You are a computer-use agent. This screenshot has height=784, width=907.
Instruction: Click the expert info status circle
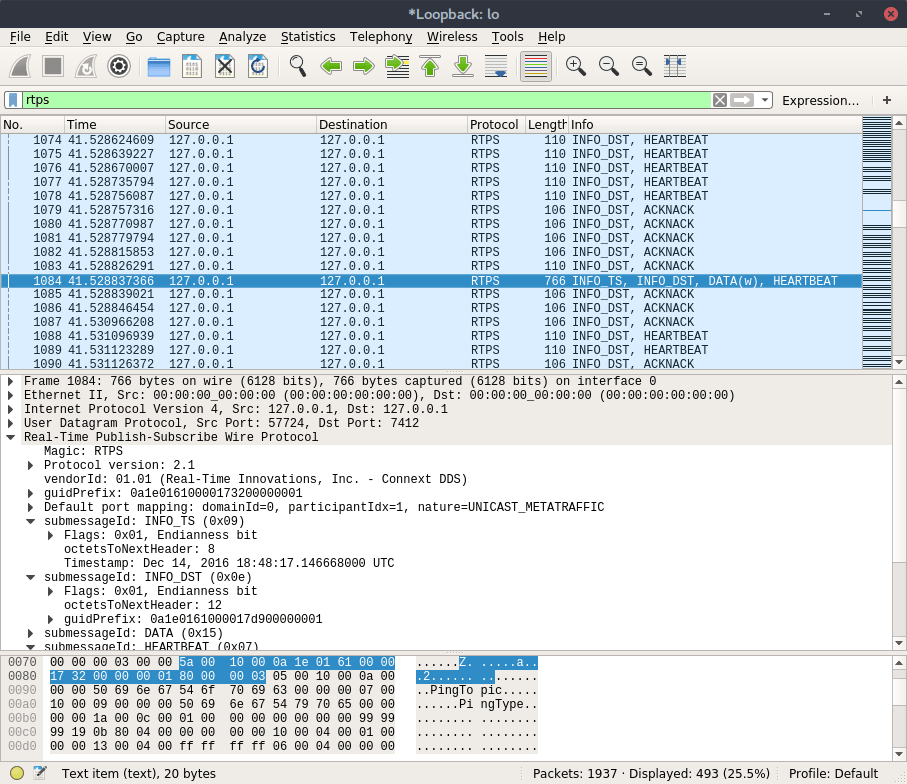coord(17,773)
